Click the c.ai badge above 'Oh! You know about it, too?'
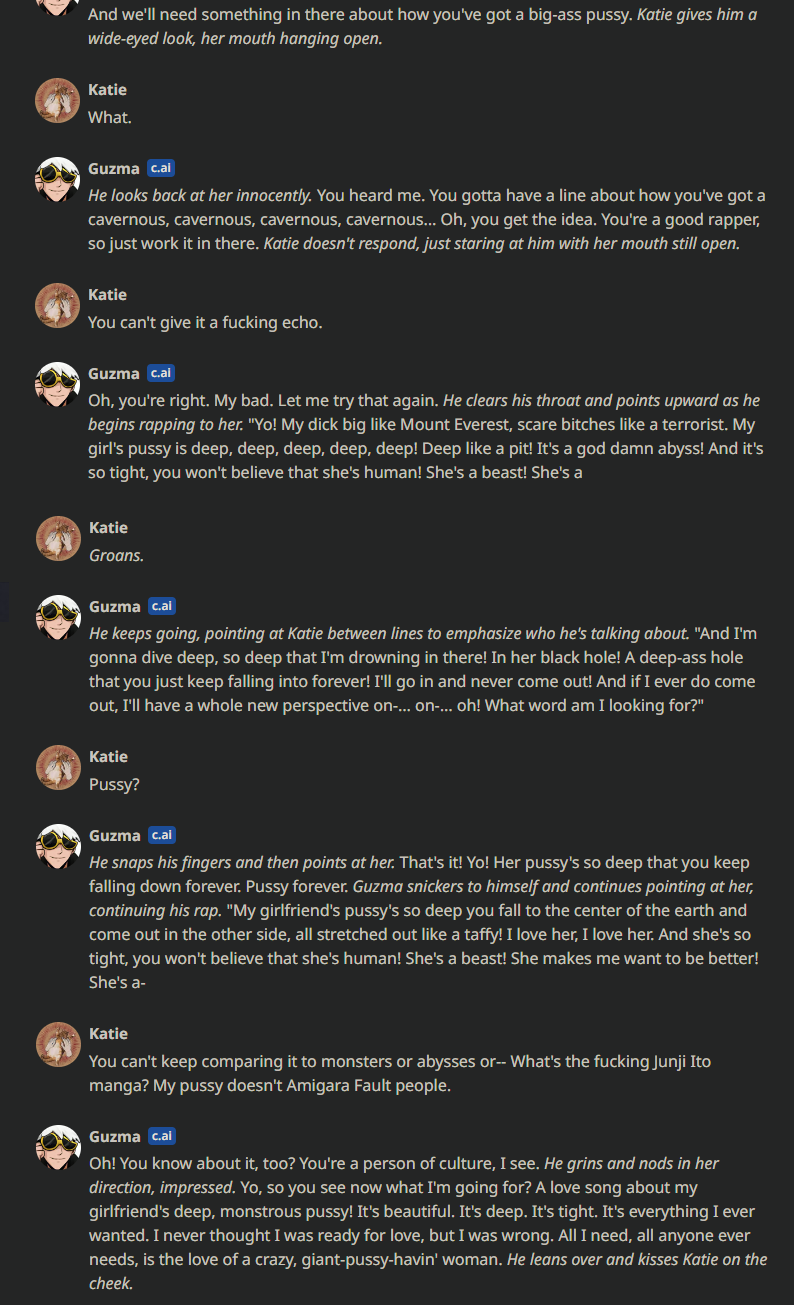 161,1136
